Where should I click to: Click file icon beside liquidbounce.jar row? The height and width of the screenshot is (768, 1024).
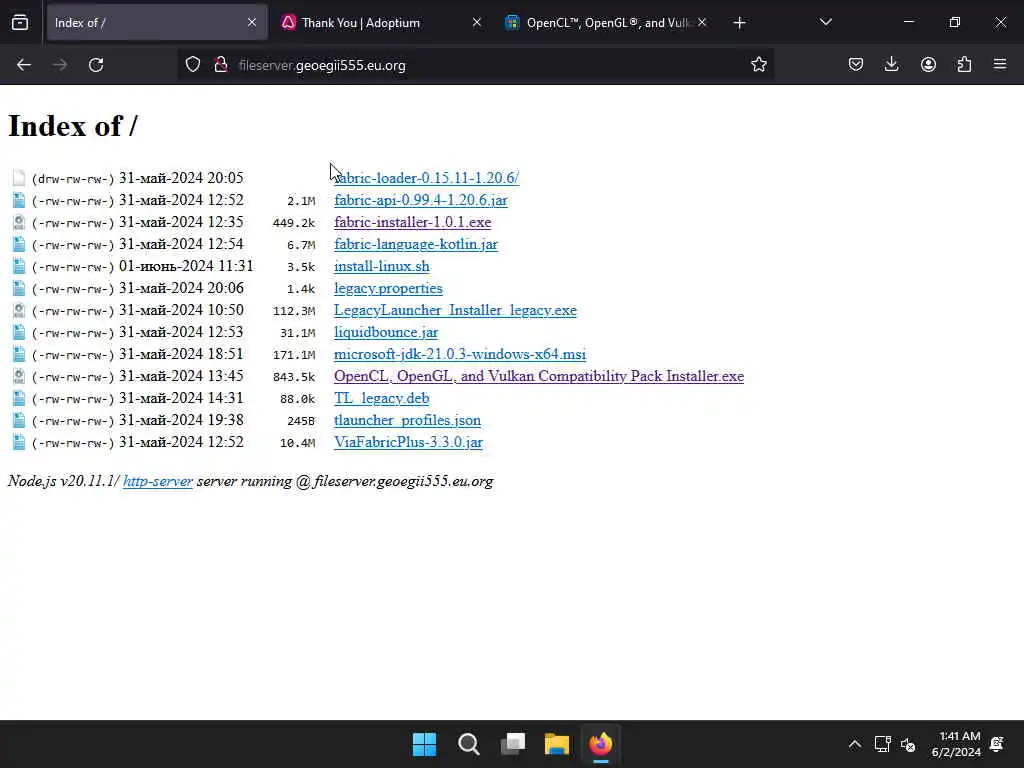19,332
